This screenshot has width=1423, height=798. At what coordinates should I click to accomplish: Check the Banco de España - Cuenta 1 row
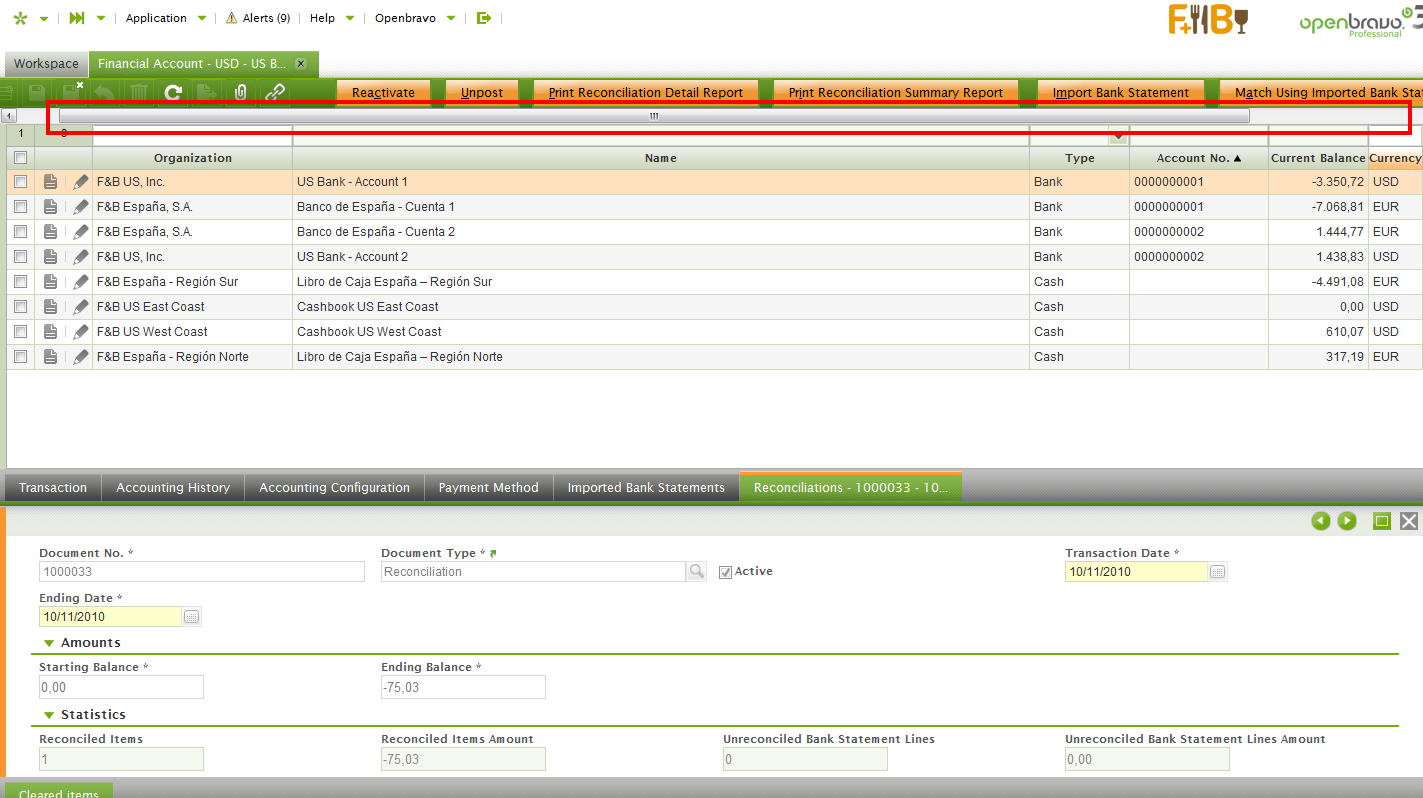point(20,207)
